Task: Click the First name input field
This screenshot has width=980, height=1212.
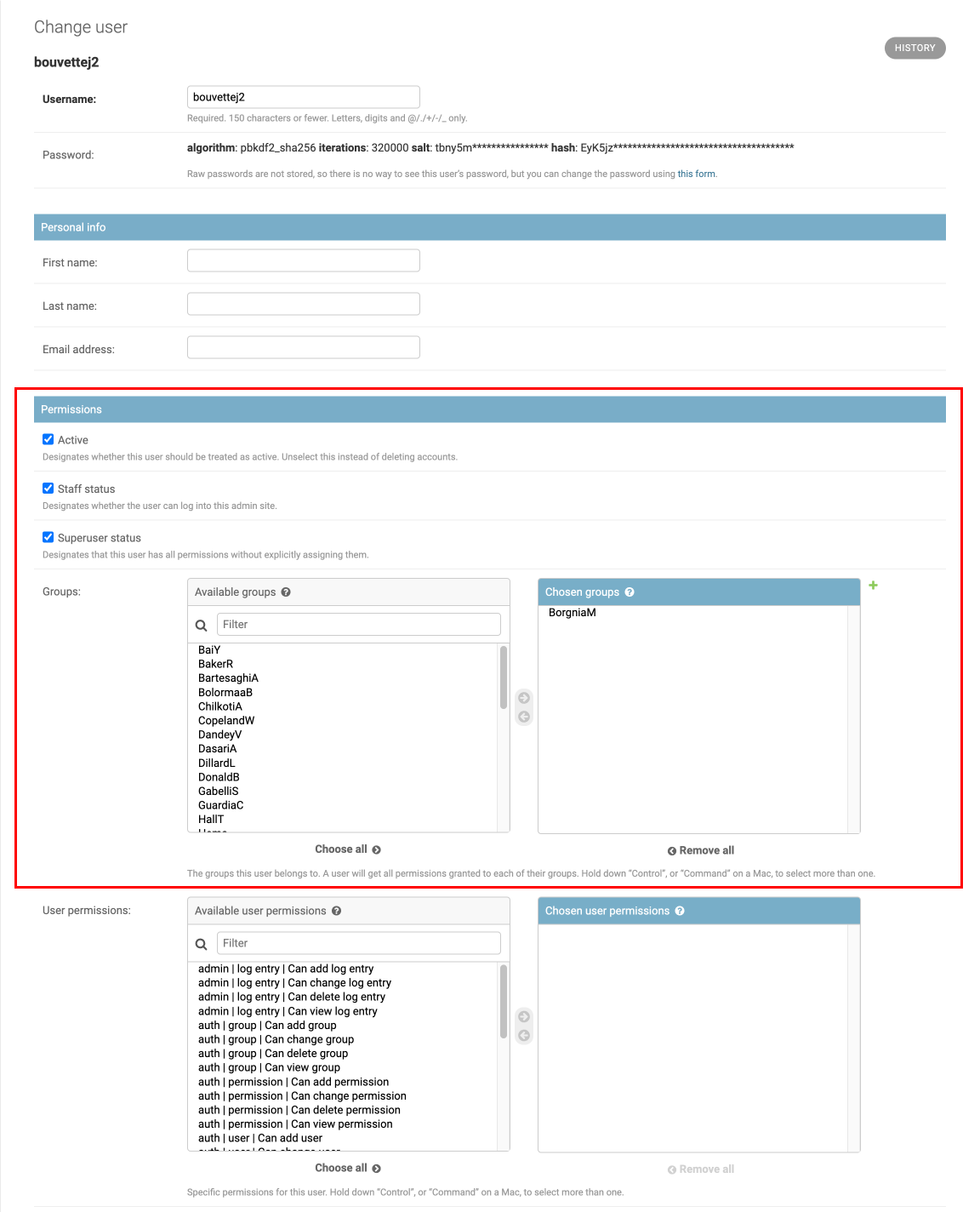Action: (x=303, y=261)
